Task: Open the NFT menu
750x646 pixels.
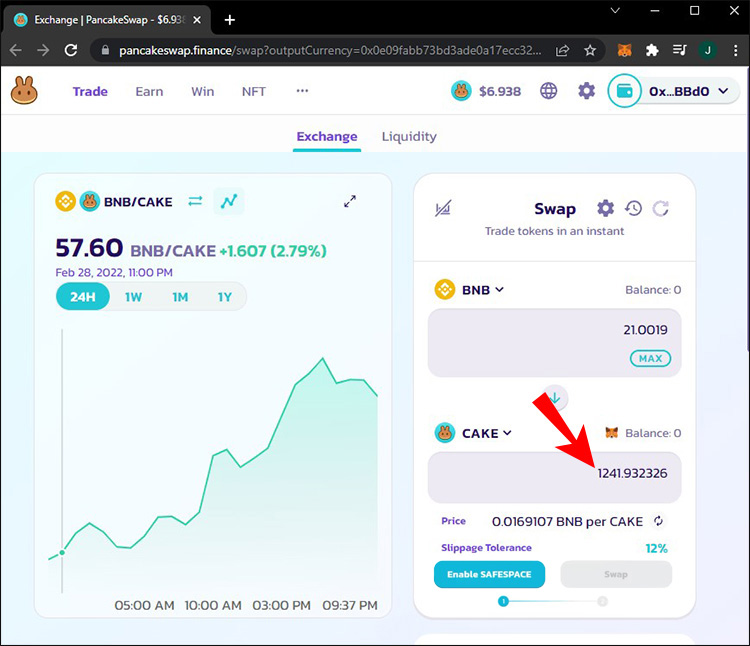Action: [x=254, y=91]
